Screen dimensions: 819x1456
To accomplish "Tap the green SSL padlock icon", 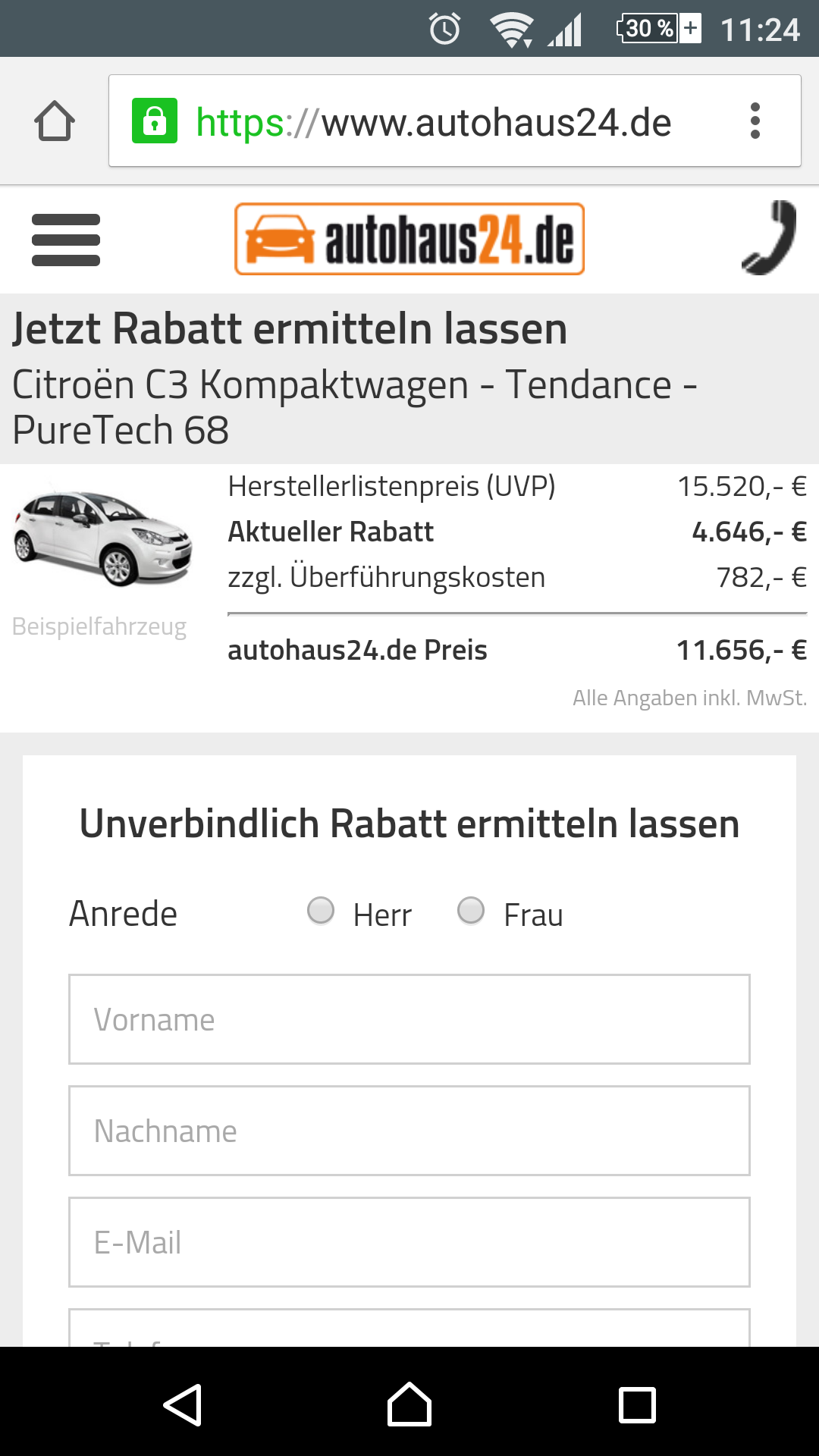I will pos(155,121).
